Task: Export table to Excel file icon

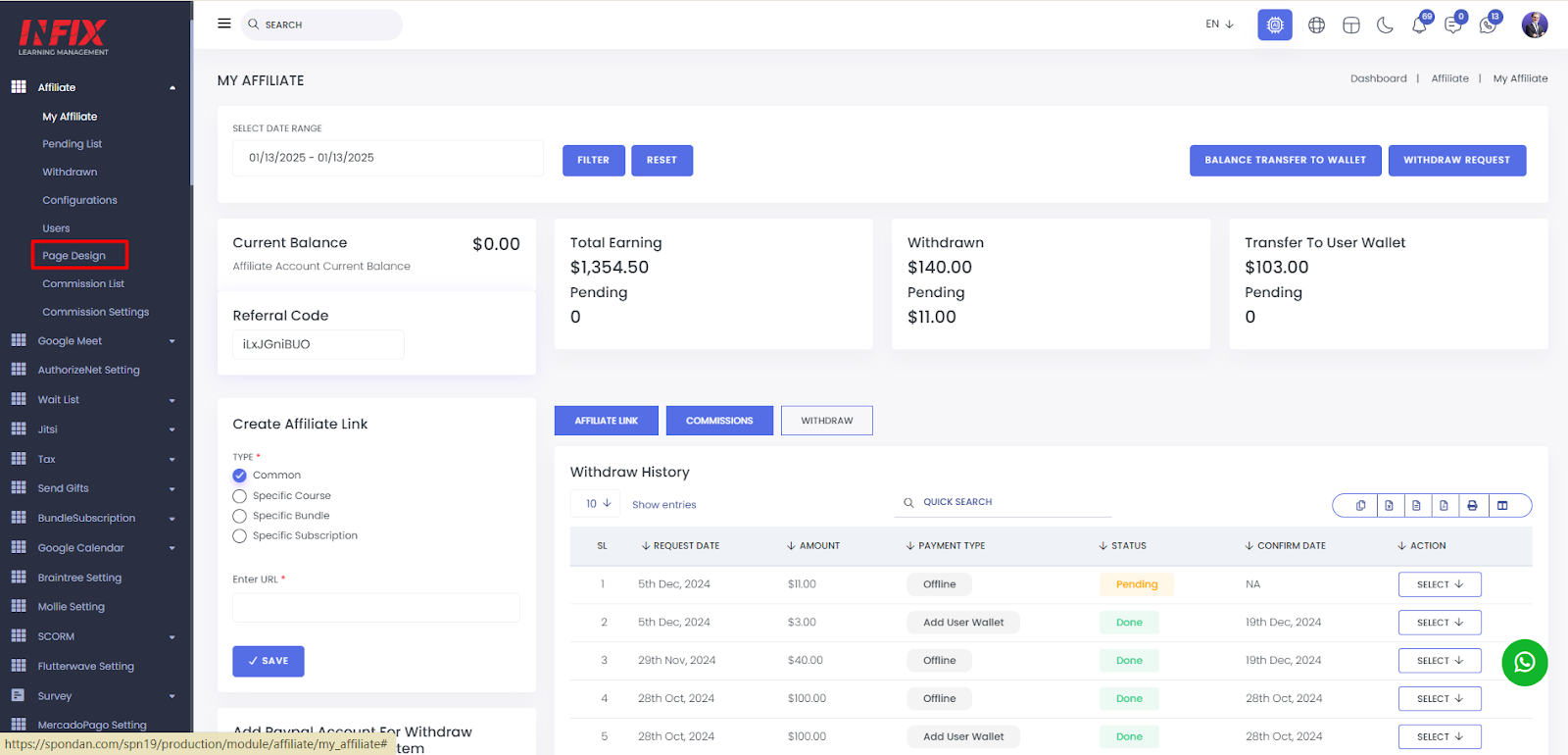Action: pyautogui.click(x=1389, y=506)
